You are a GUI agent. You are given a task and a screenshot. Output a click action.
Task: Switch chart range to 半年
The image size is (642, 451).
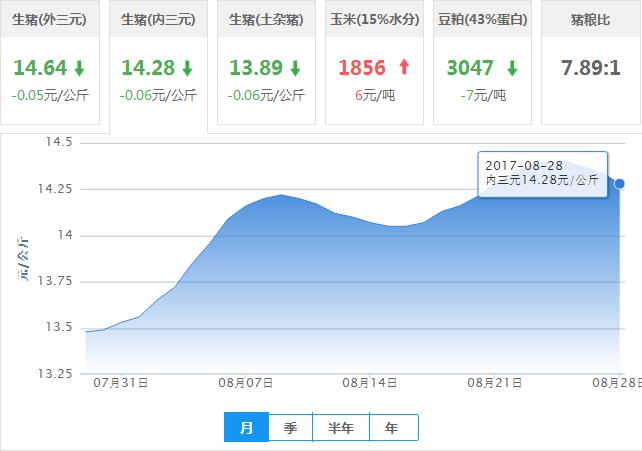pyautogui.click(x=341, y=428)
